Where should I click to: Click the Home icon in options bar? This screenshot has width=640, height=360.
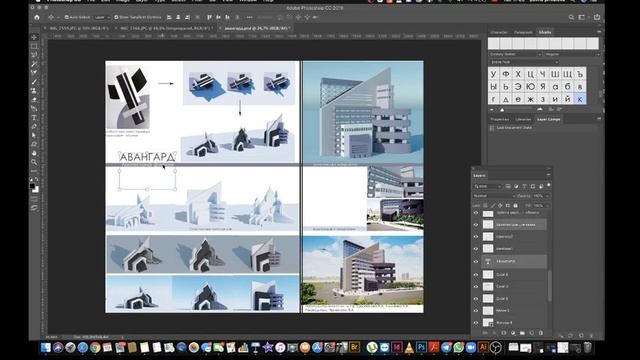pyautogui.click(x=37, y=17)
